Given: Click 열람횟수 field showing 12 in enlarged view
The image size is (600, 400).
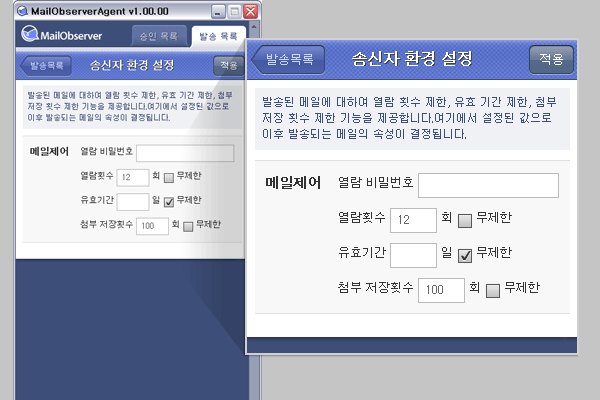Looking at the screenshot, I should (413, 220).
